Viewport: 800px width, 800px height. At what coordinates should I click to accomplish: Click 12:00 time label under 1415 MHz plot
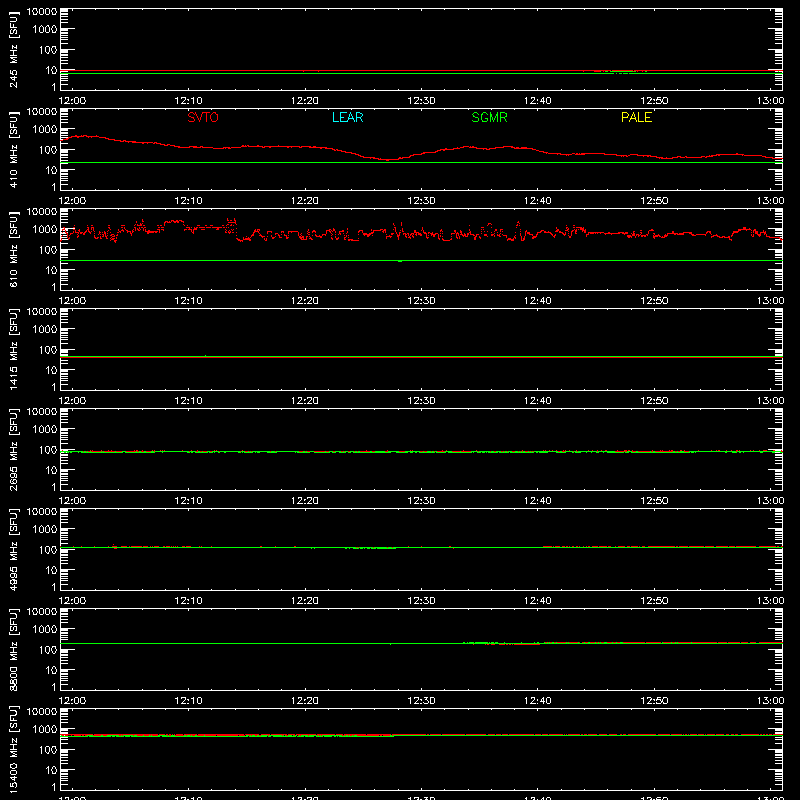point(72,401)
